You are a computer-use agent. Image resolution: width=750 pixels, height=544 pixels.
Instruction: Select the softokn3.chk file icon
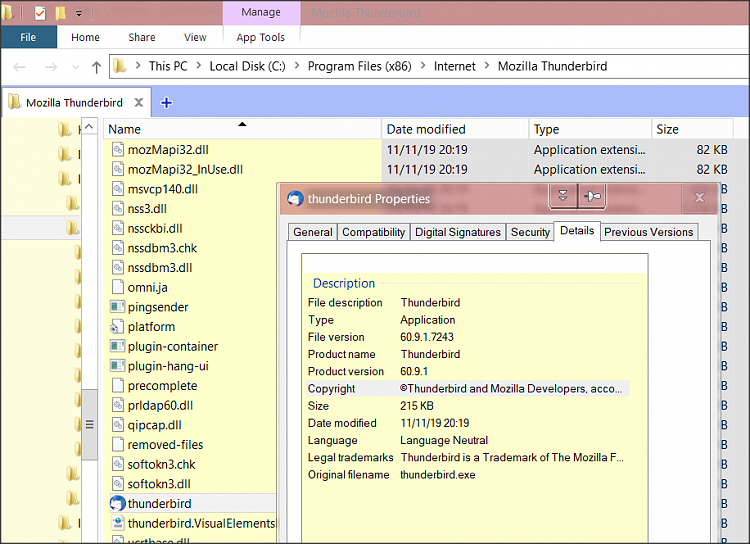click(x=118, y=464)
